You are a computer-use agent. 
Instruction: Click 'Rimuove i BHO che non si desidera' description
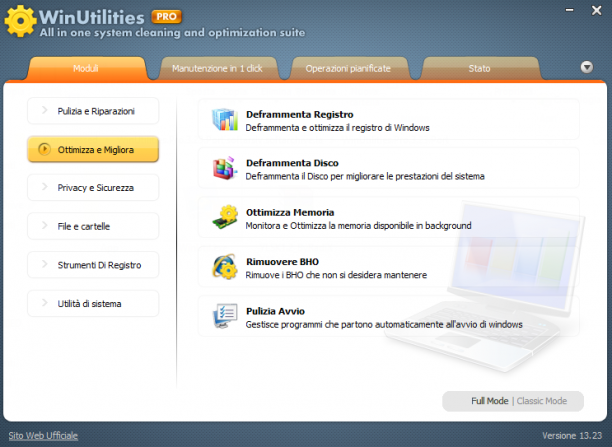click(x=336, y=275)
